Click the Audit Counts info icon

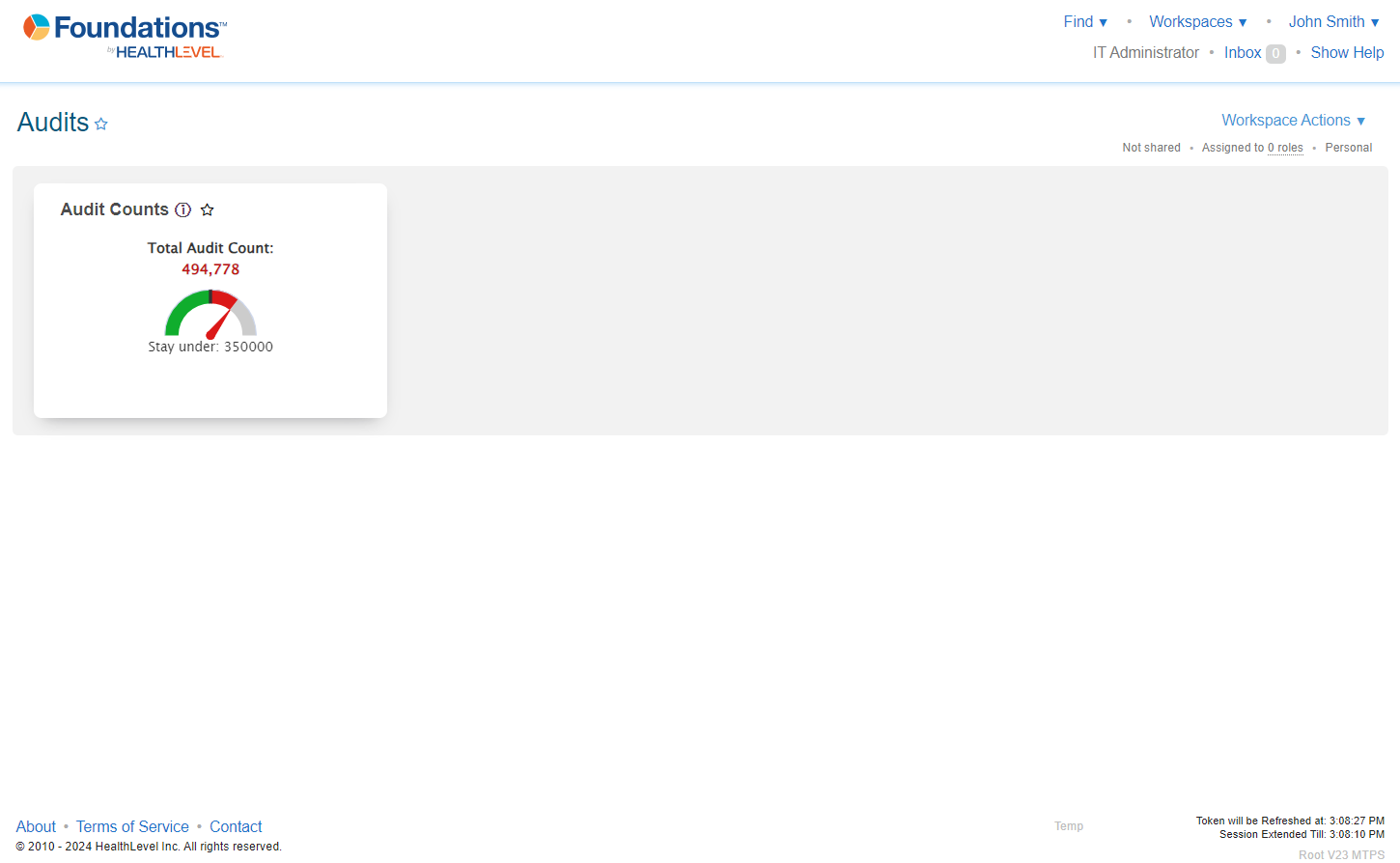click(182, 209)
